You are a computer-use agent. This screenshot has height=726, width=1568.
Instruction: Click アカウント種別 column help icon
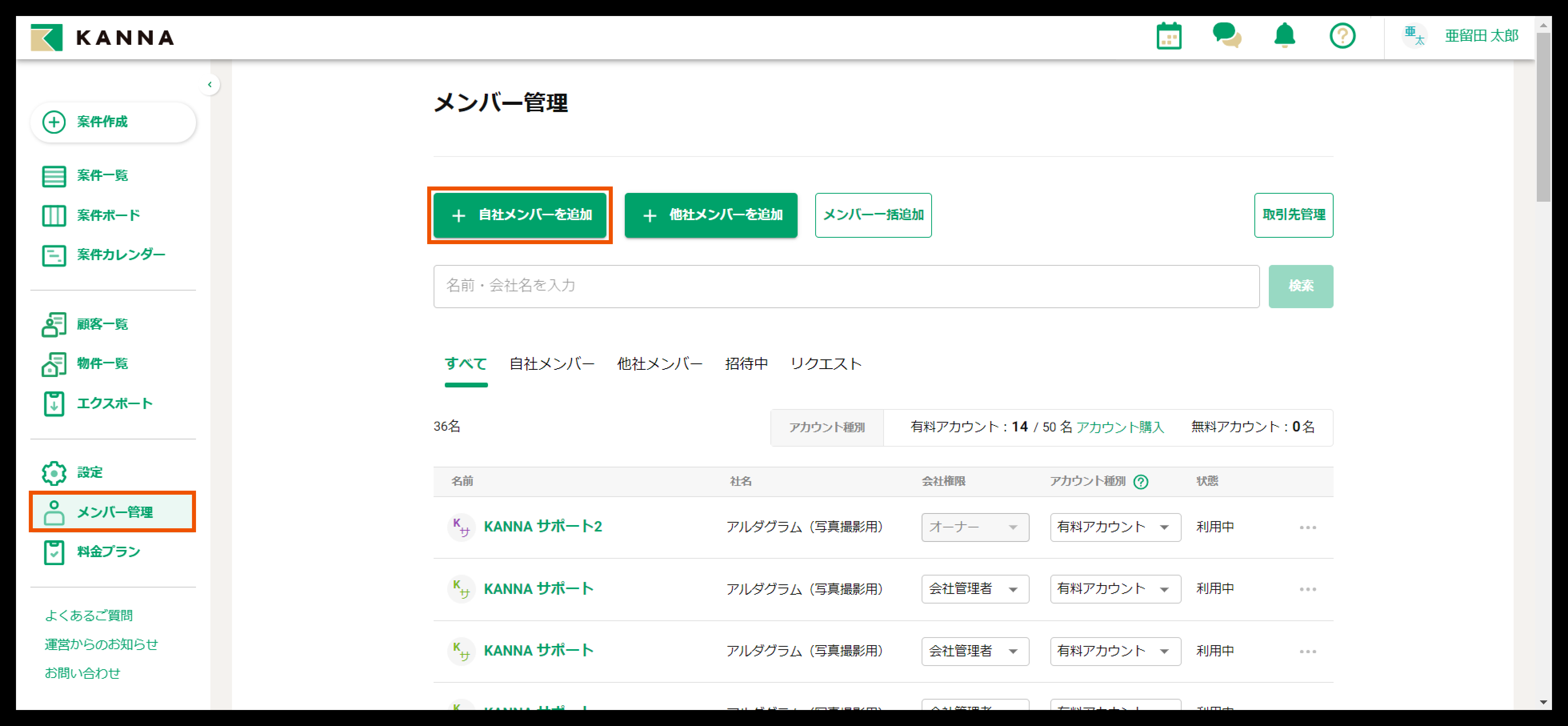[x=1141, y=482]
